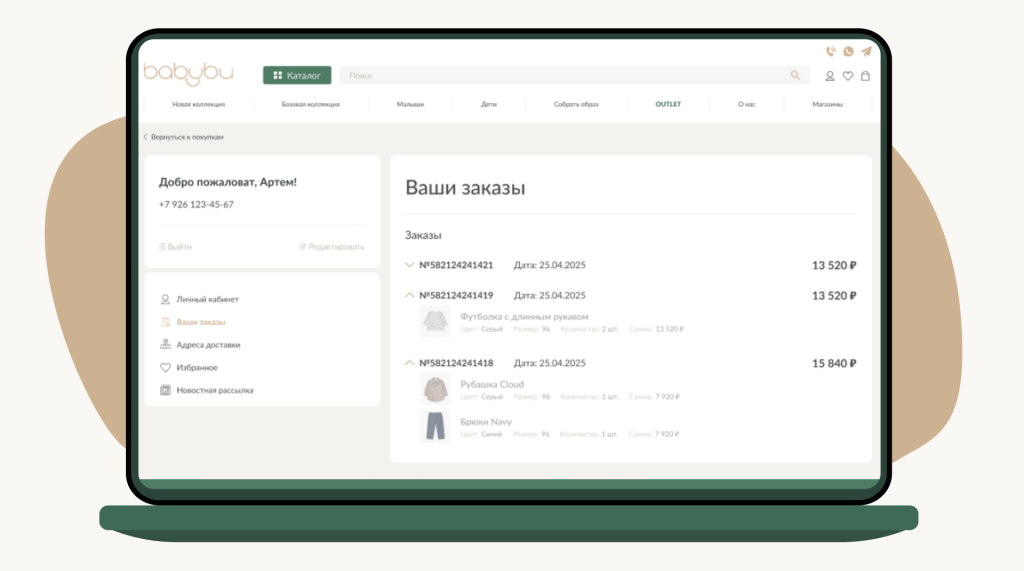Click total 15 840 ₽

click(834, 363)
